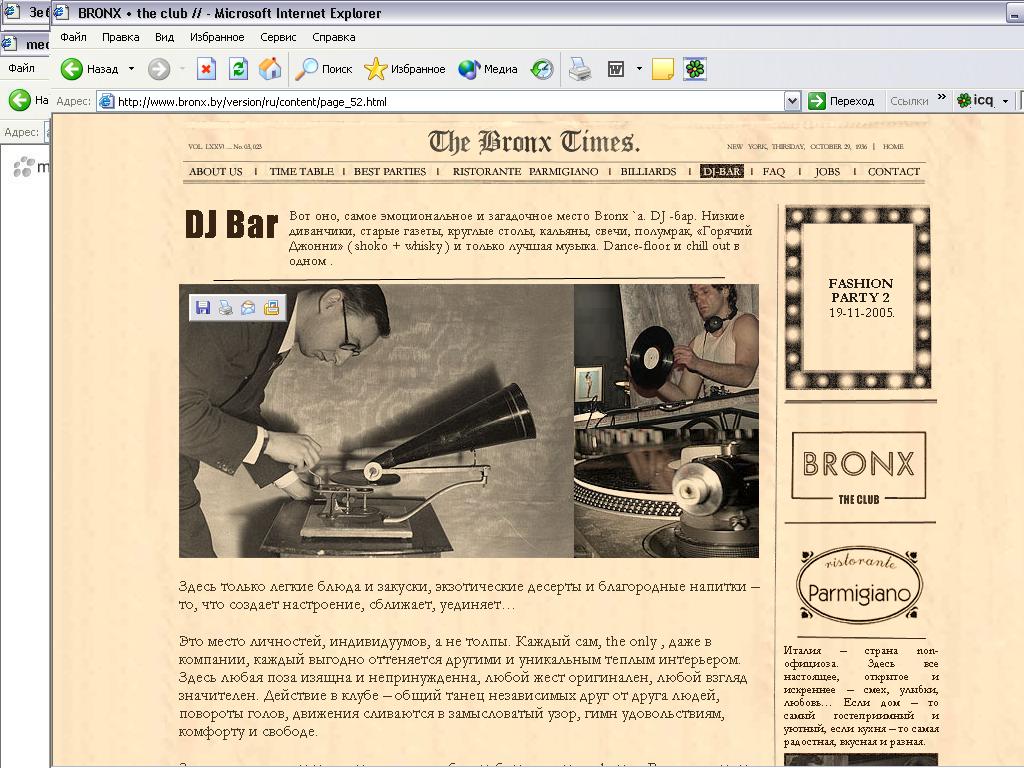1024x768 pixels.
Task: Open Файл menu in front window
Action: tap(73, 37)
